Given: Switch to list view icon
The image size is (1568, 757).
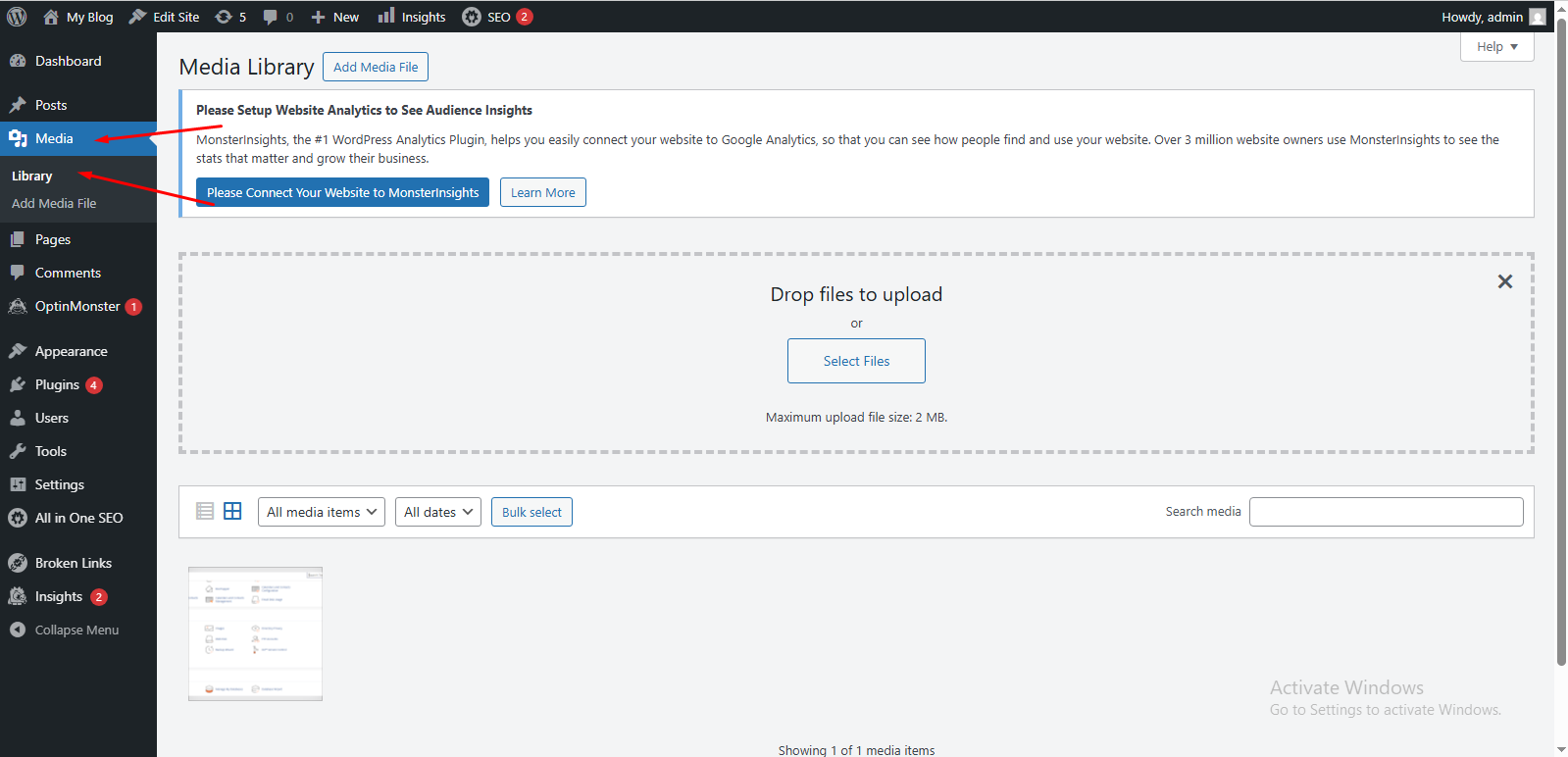Looking at the screenshot, I should pyautogui.click(x=205, y=511).
